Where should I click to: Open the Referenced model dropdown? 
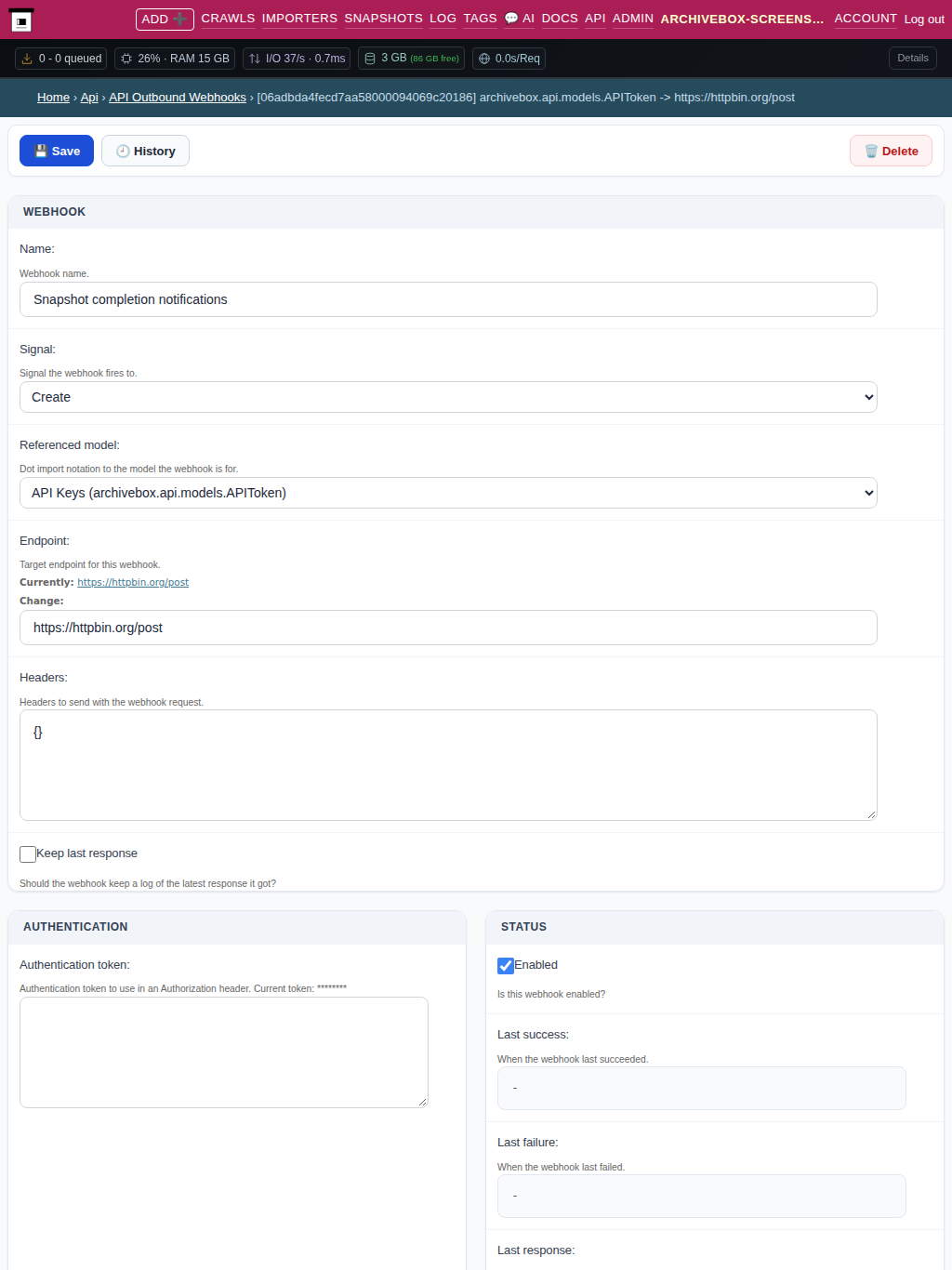pos(448,493)
